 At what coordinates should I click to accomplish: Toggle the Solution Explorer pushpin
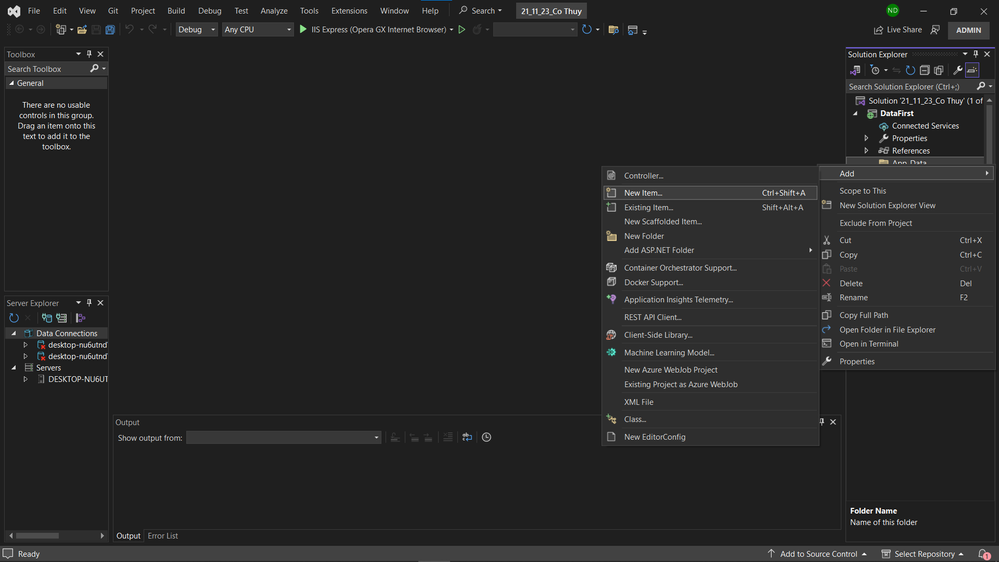point(975,54)
